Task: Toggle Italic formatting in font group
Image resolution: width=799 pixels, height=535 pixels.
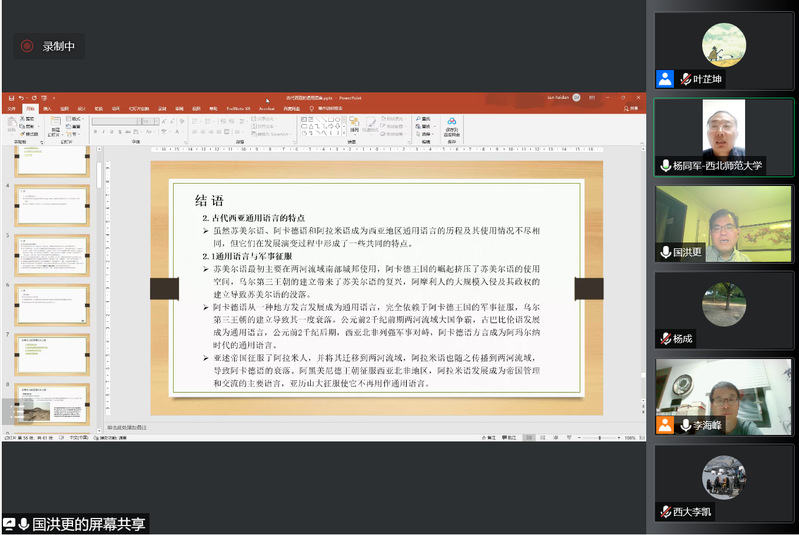Action: coord(104,131)
